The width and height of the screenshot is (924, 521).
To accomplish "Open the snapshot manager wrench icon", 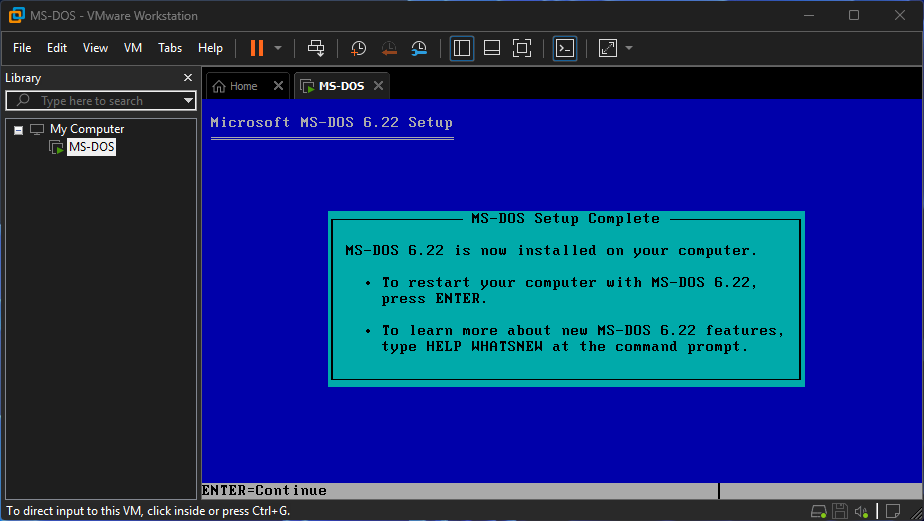I will tap(419, 48).
